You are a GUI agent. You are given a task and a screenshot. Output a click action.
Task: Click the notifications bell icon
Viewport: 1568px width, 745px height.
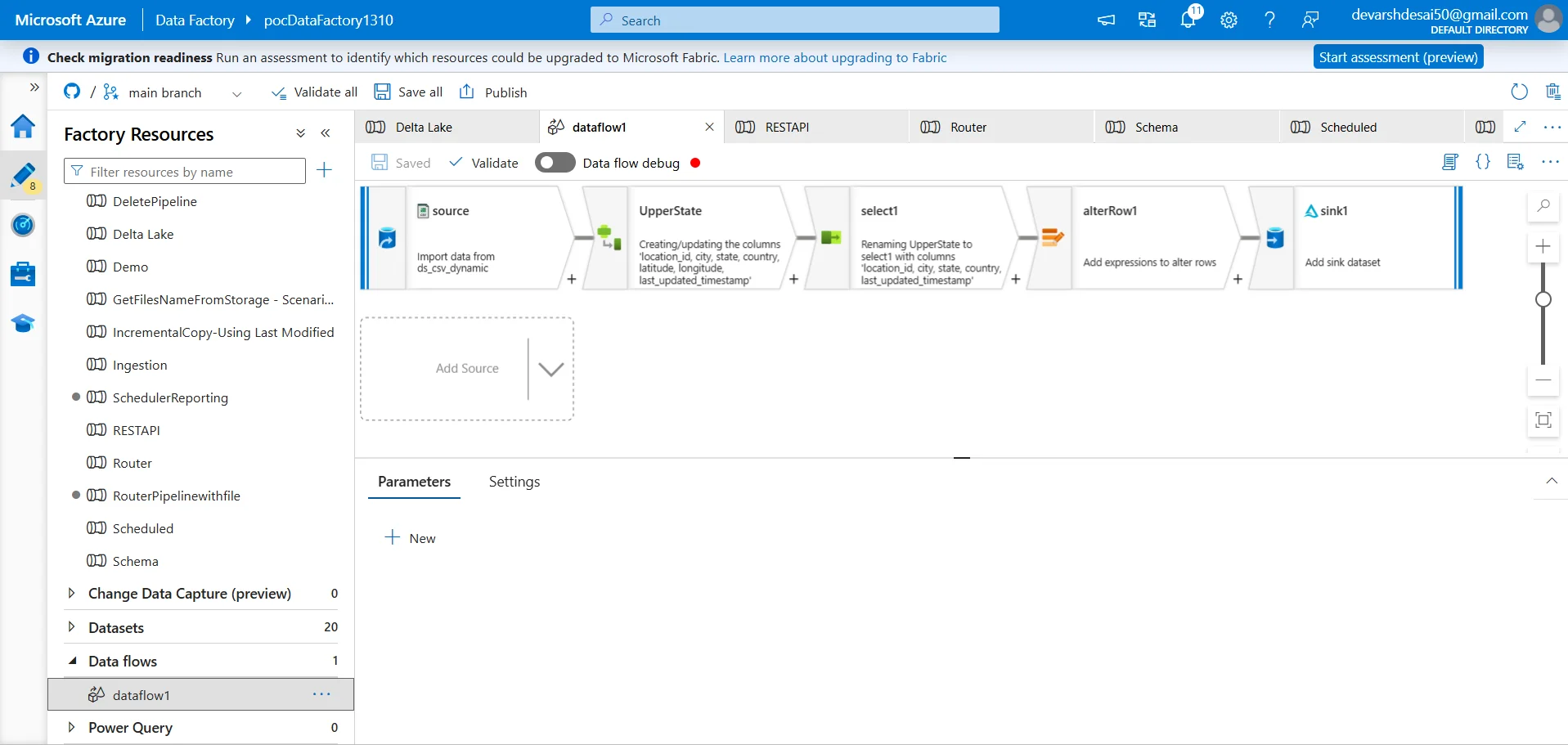click(x=1188, y=20)
